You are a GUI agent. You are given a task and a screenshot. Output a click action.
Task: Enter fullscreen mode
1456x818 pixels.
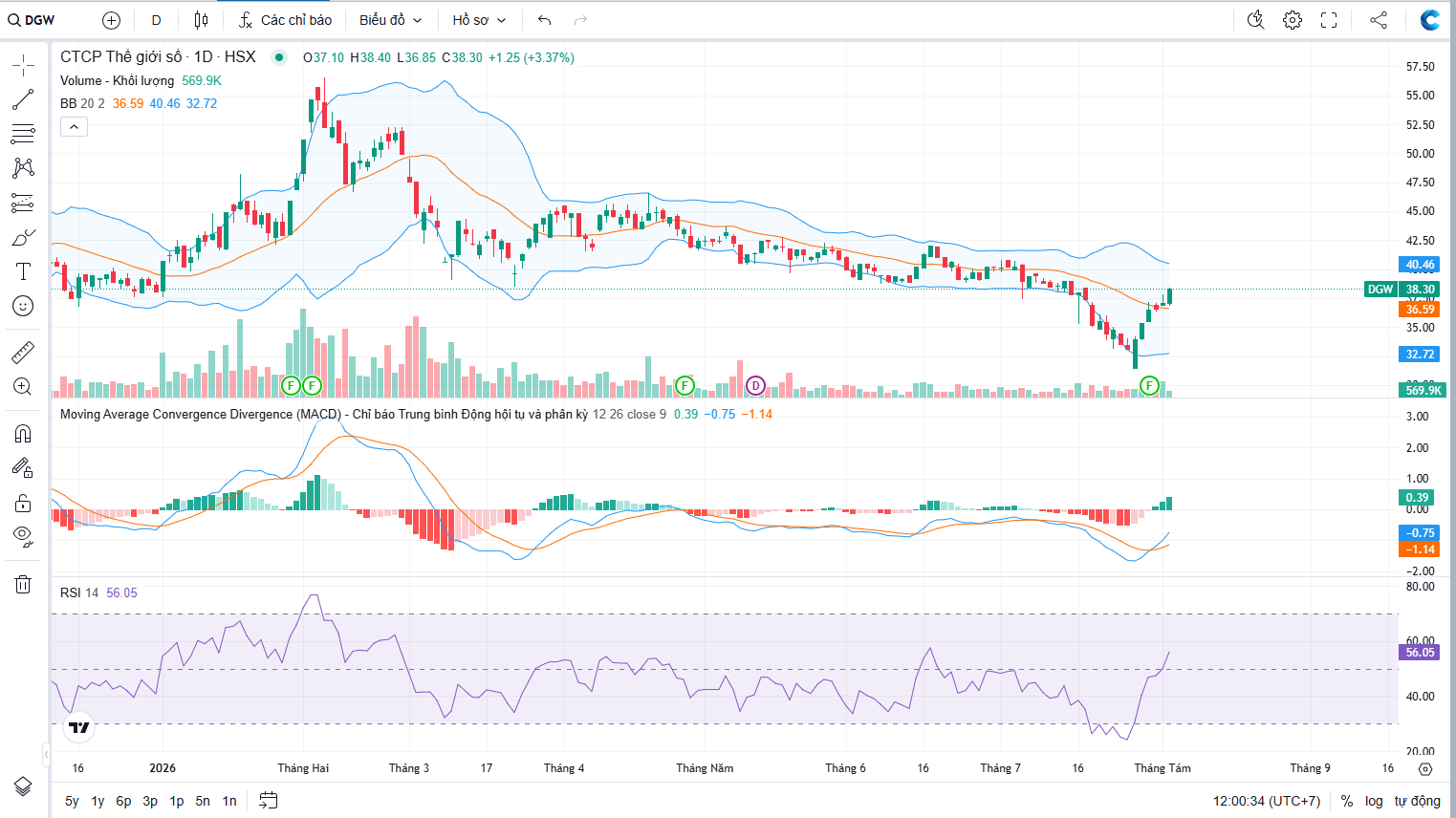pyautogui.click(x=1329, y=20)
